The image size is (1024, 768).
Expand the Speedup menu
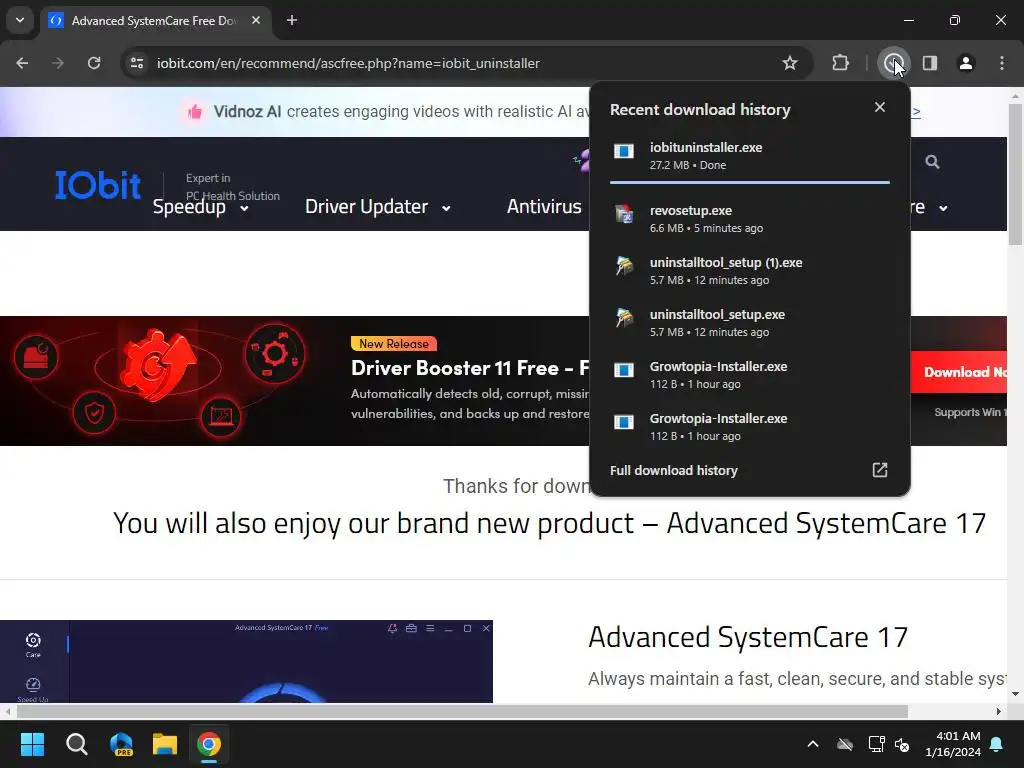coord(200,207)
